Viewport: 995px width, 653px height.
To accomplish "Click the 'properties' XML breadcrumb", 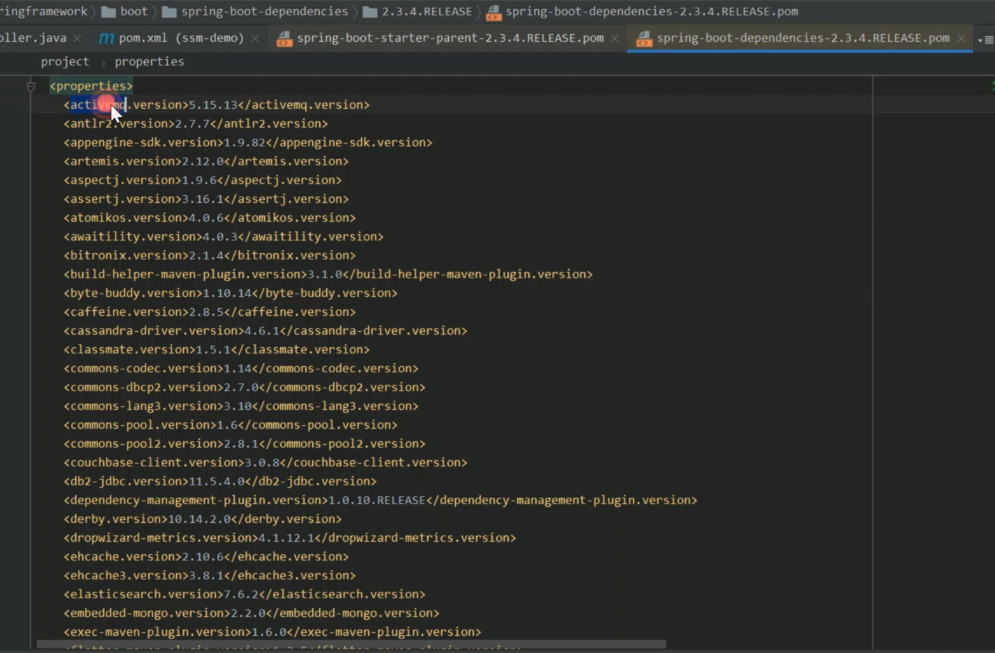I will tap(149, 62).
